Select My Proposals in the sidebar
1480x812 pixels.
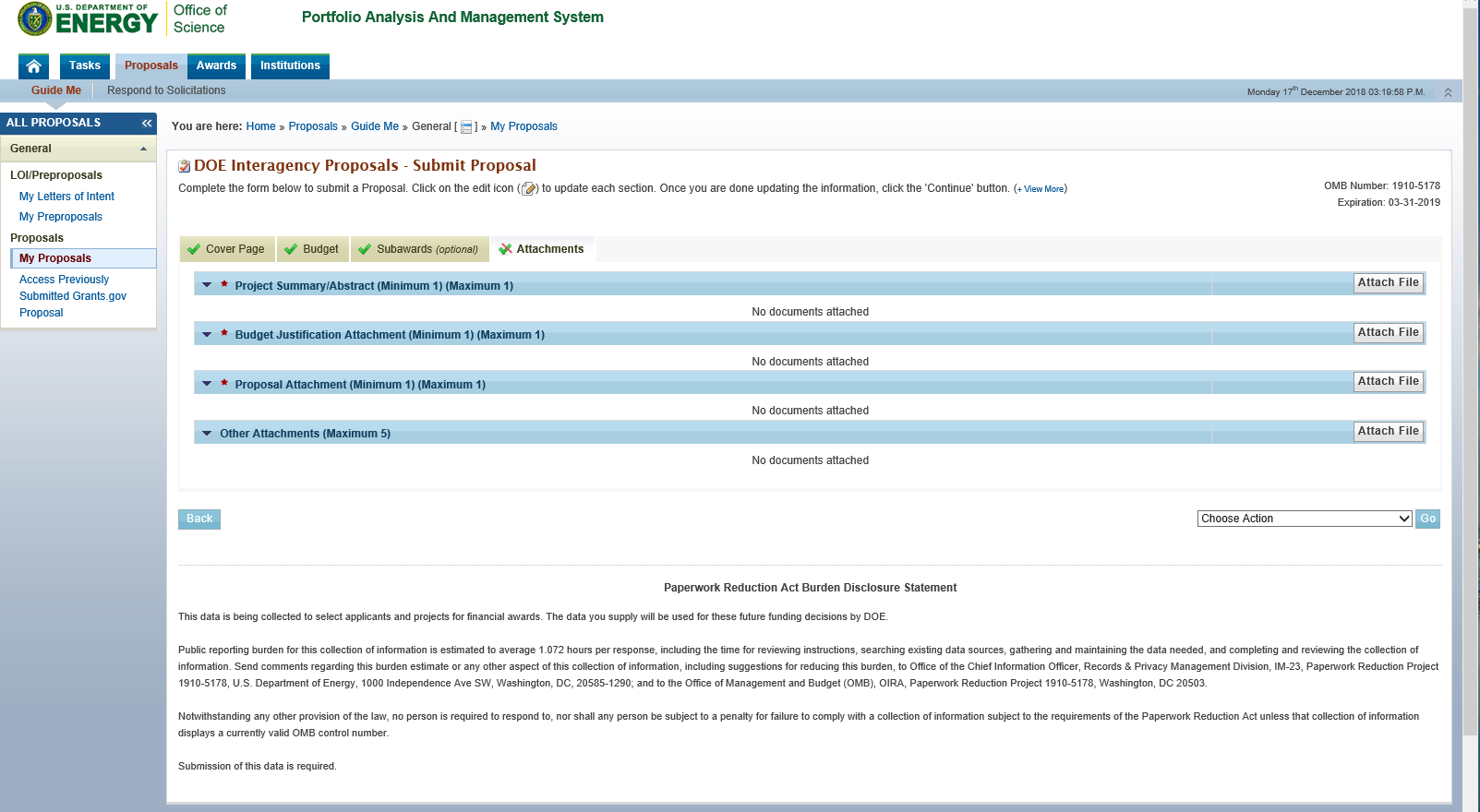pos(83,258)
